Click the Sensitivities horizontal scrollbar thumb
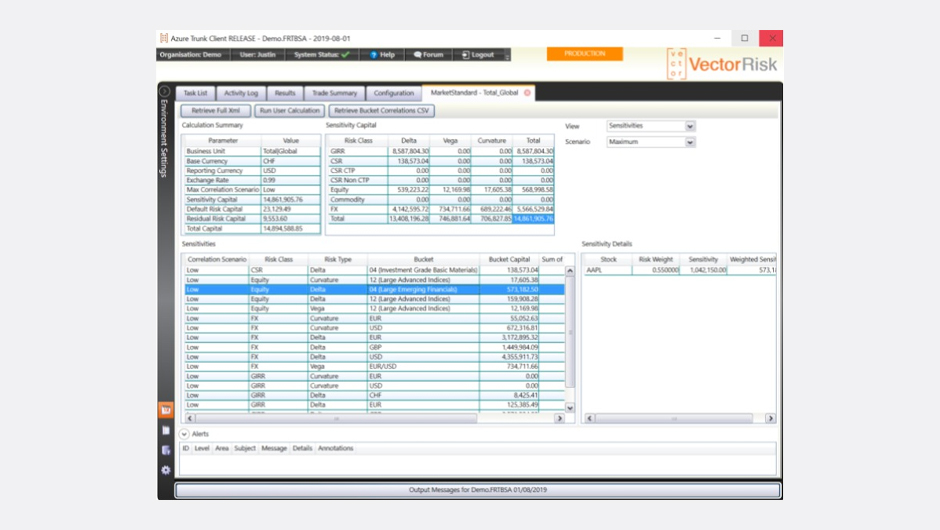Image resolution: width=940 pixels, height=530 pixels. (336, 418)
